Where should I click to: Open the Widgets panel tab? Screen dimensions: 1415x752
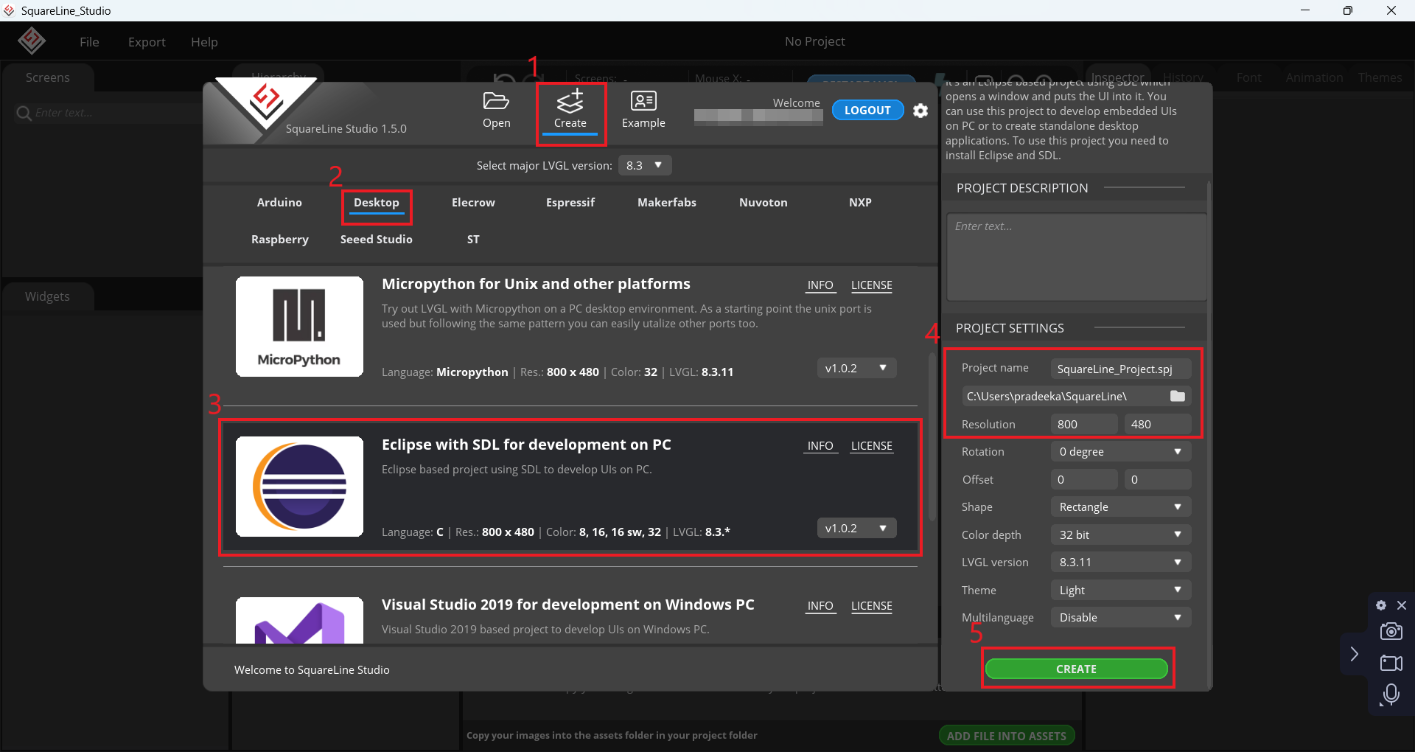coord(47,296)
